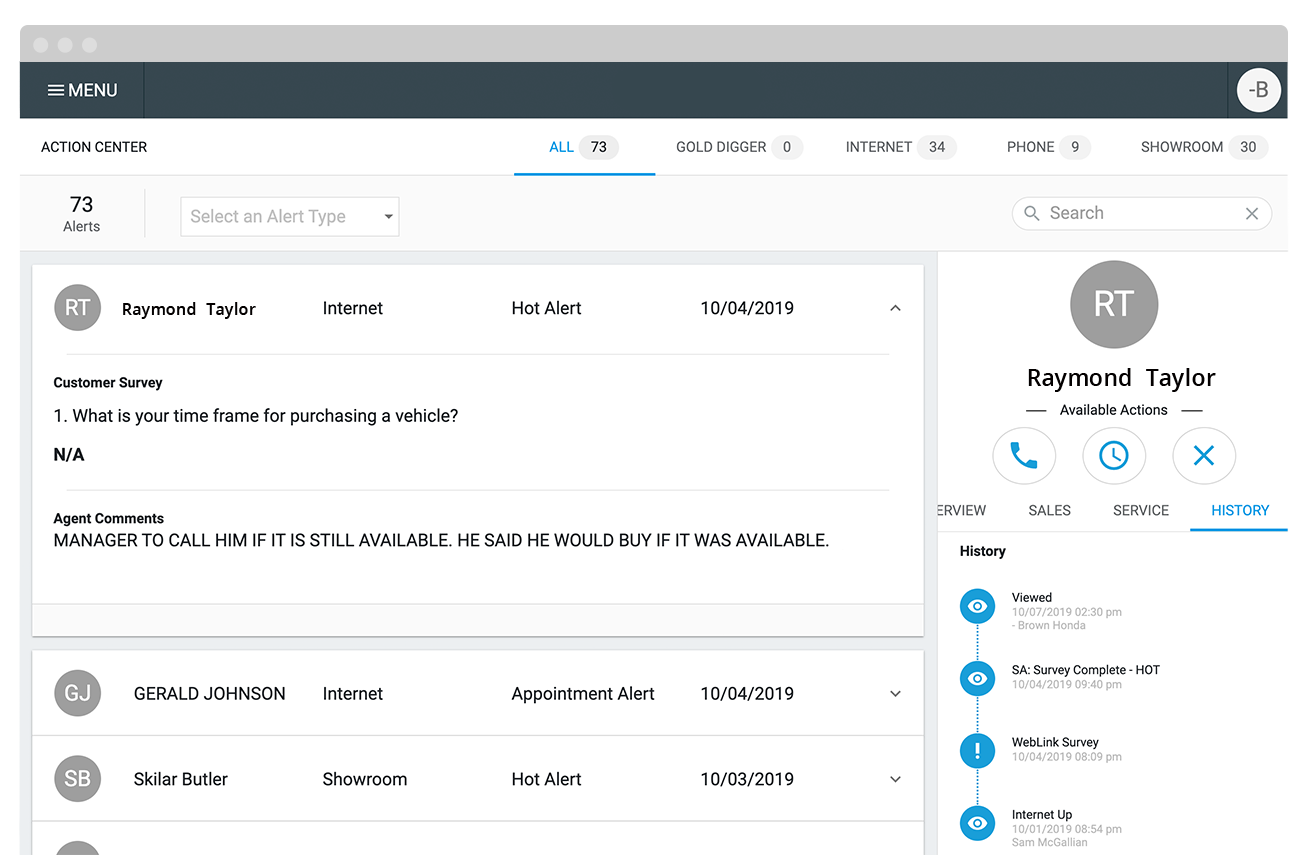Image resolution: width=1315 pixels, height=858 pixels.
Task: Click Raymond Taylor's RT avatar in the alert list
Action: coord(77,308)
